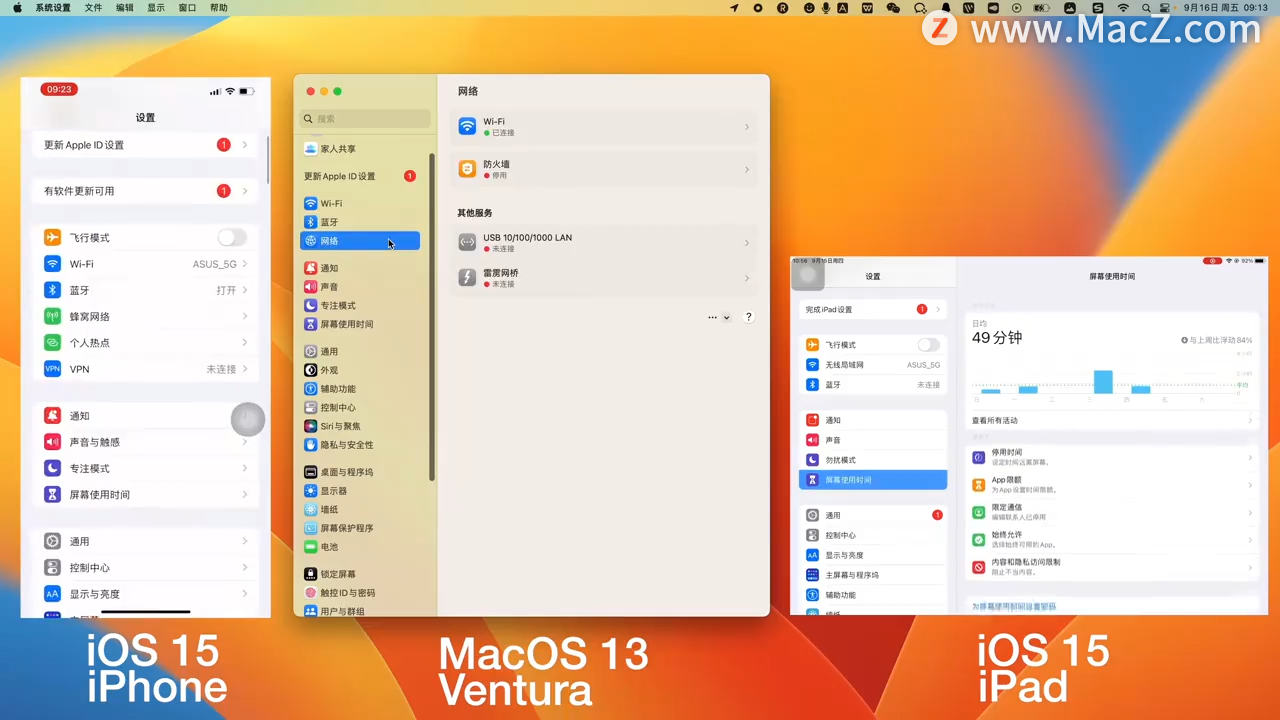Open 屏幕保护程序 in Mac settings sidebar
The height and width of the screenshot is (720, 1280).
pyautogui.click(x=360, y=528)
